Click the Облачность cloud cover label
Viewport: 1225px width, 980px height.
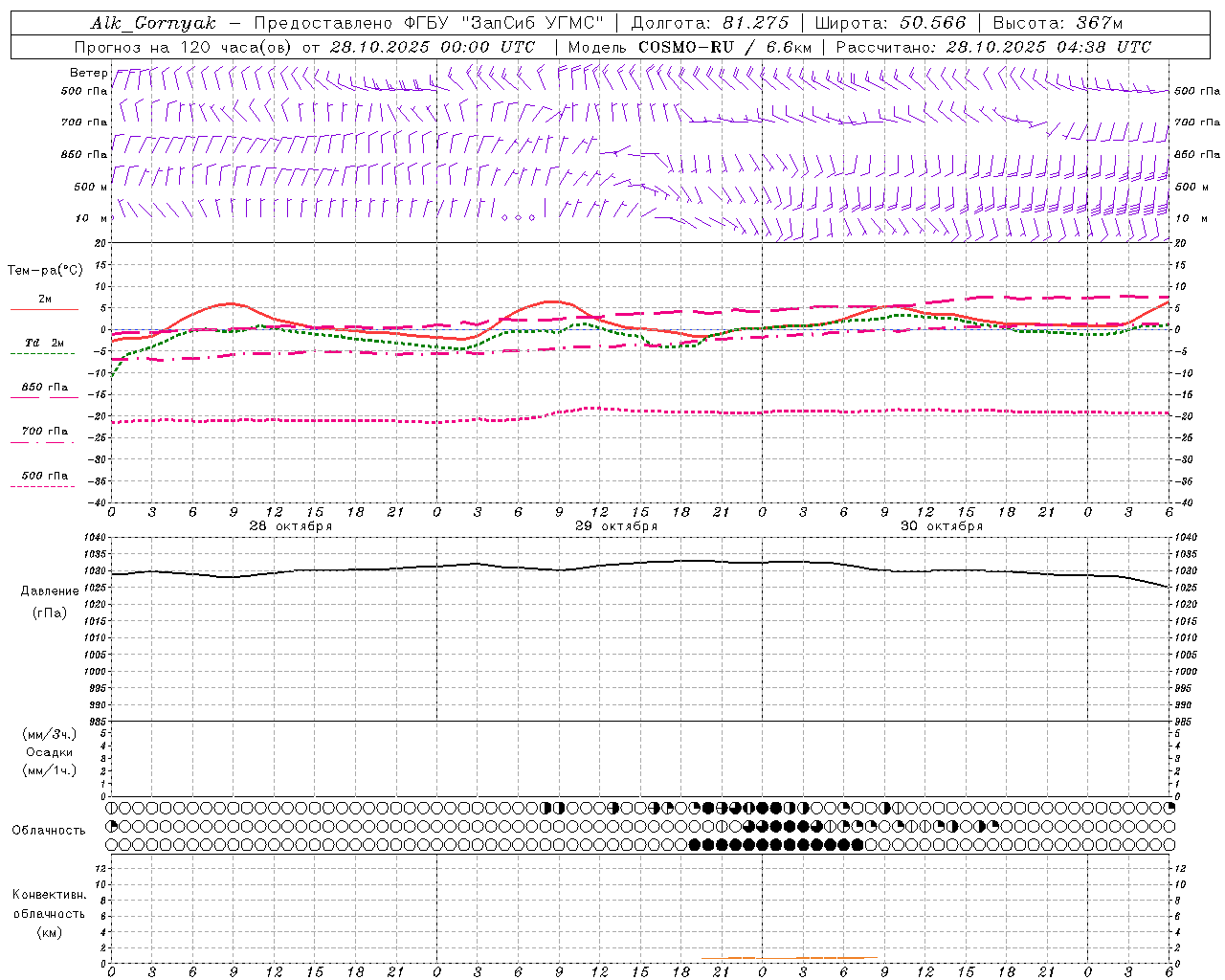49,830
